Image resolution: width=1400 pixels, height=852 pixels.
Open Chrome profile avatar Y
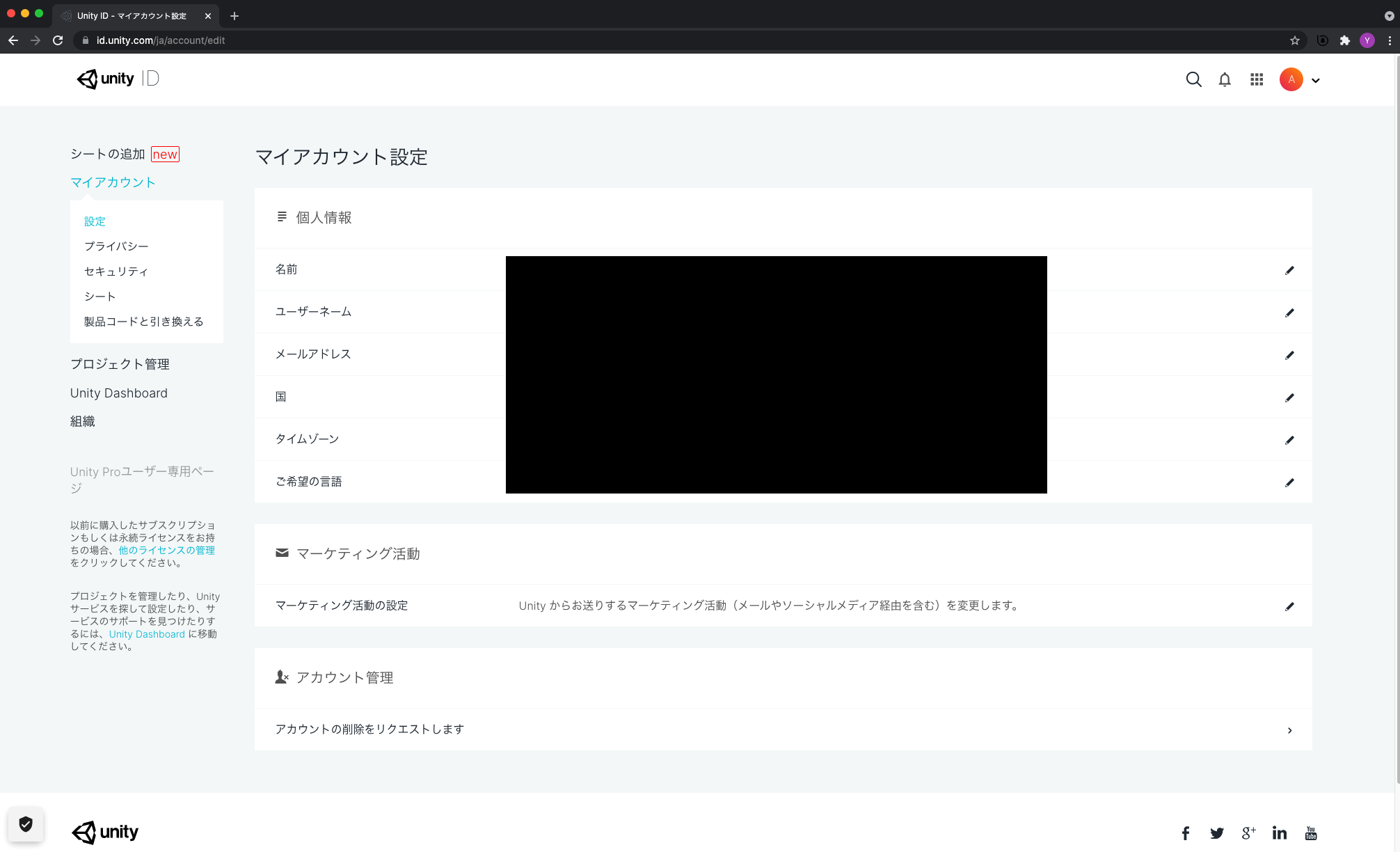[x=1367, y=40]
